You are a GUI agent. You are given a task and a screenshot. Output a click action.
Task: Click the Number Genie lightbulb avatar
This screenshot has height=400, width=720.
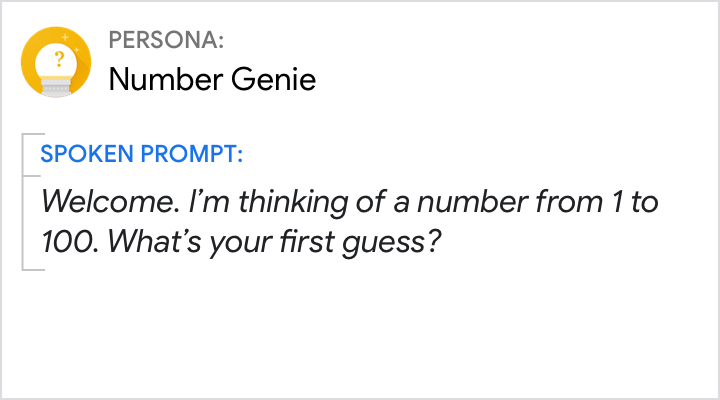(58, 64)
